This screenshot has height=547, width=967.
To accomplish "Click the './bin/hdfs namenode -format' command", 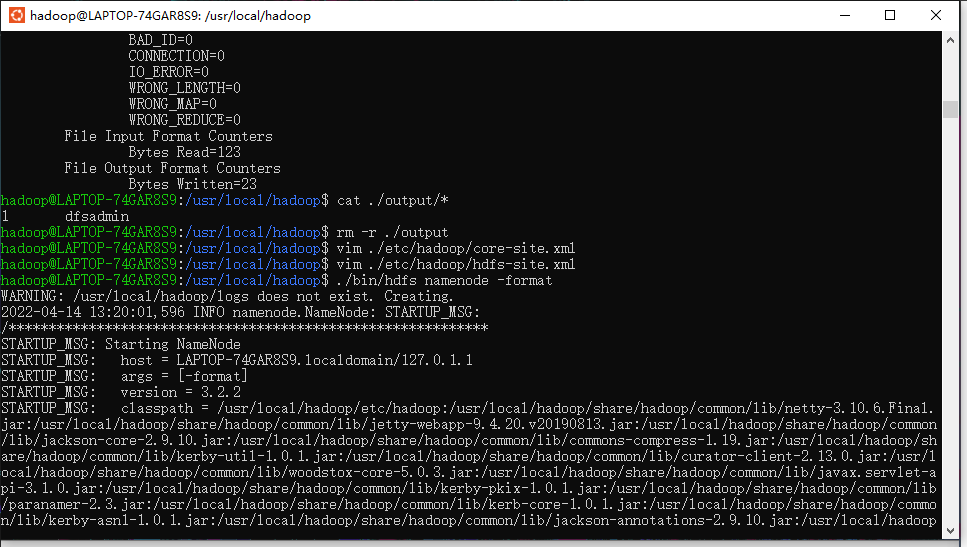I will tap(445, 281).
